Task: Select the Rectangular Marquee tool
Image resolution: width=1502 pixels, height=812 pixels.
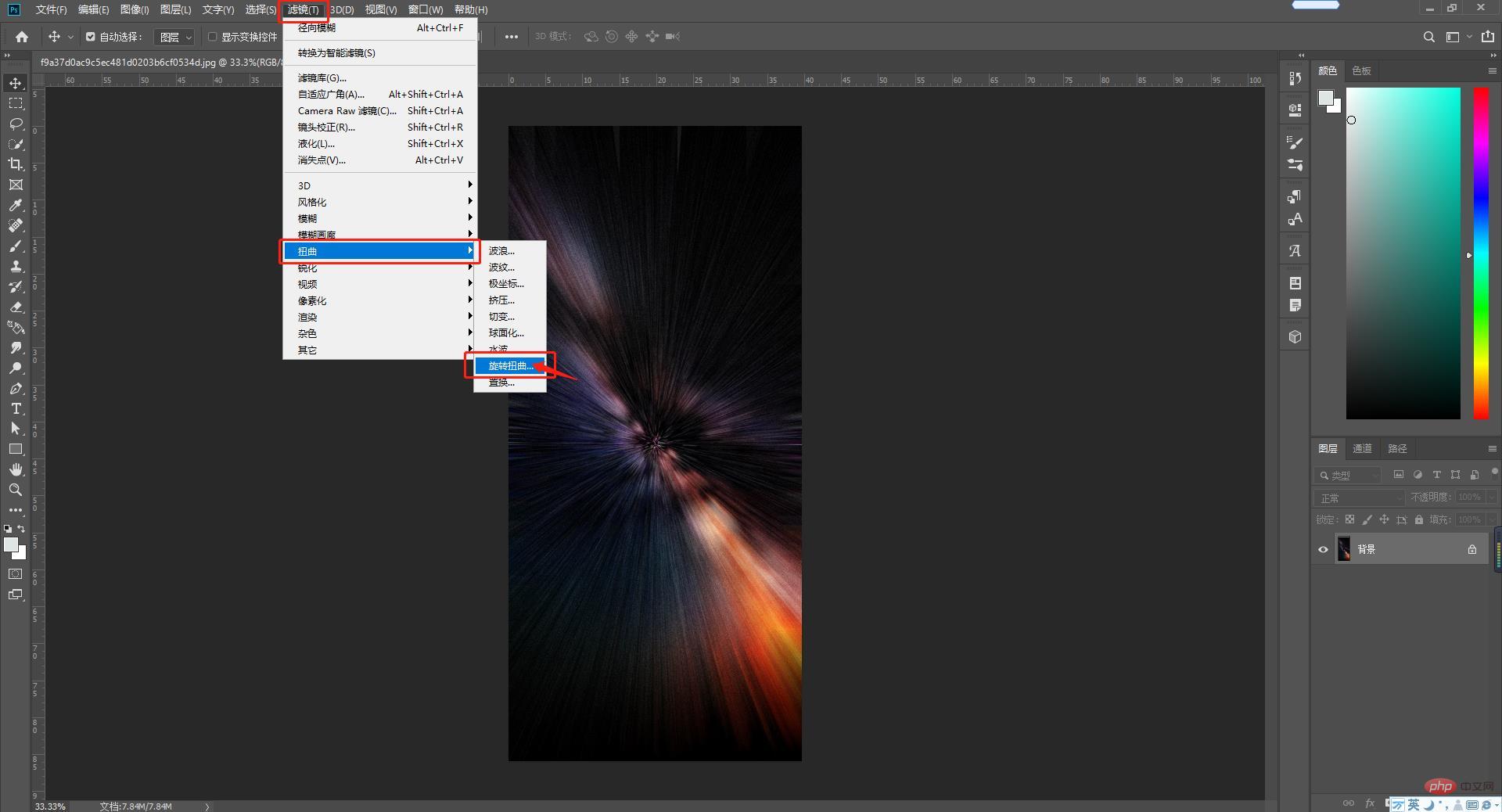Action: point(16,103)
